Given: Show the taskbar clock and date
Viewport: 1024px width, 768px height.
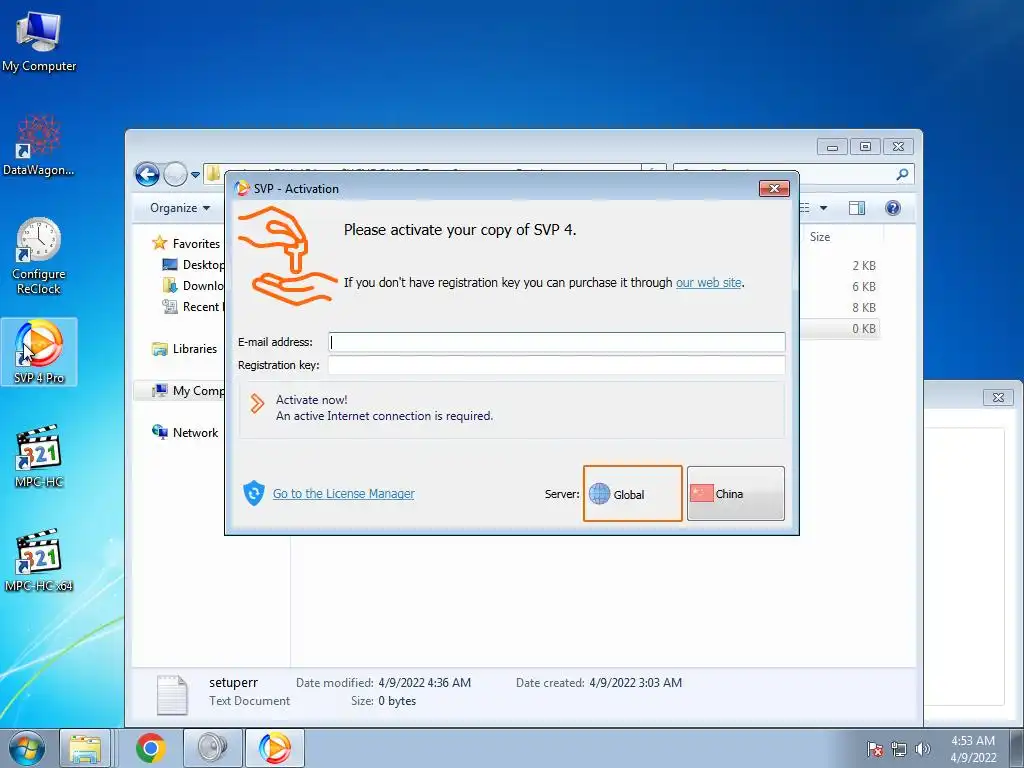Looking at the screenshot, I should [973, 749].
